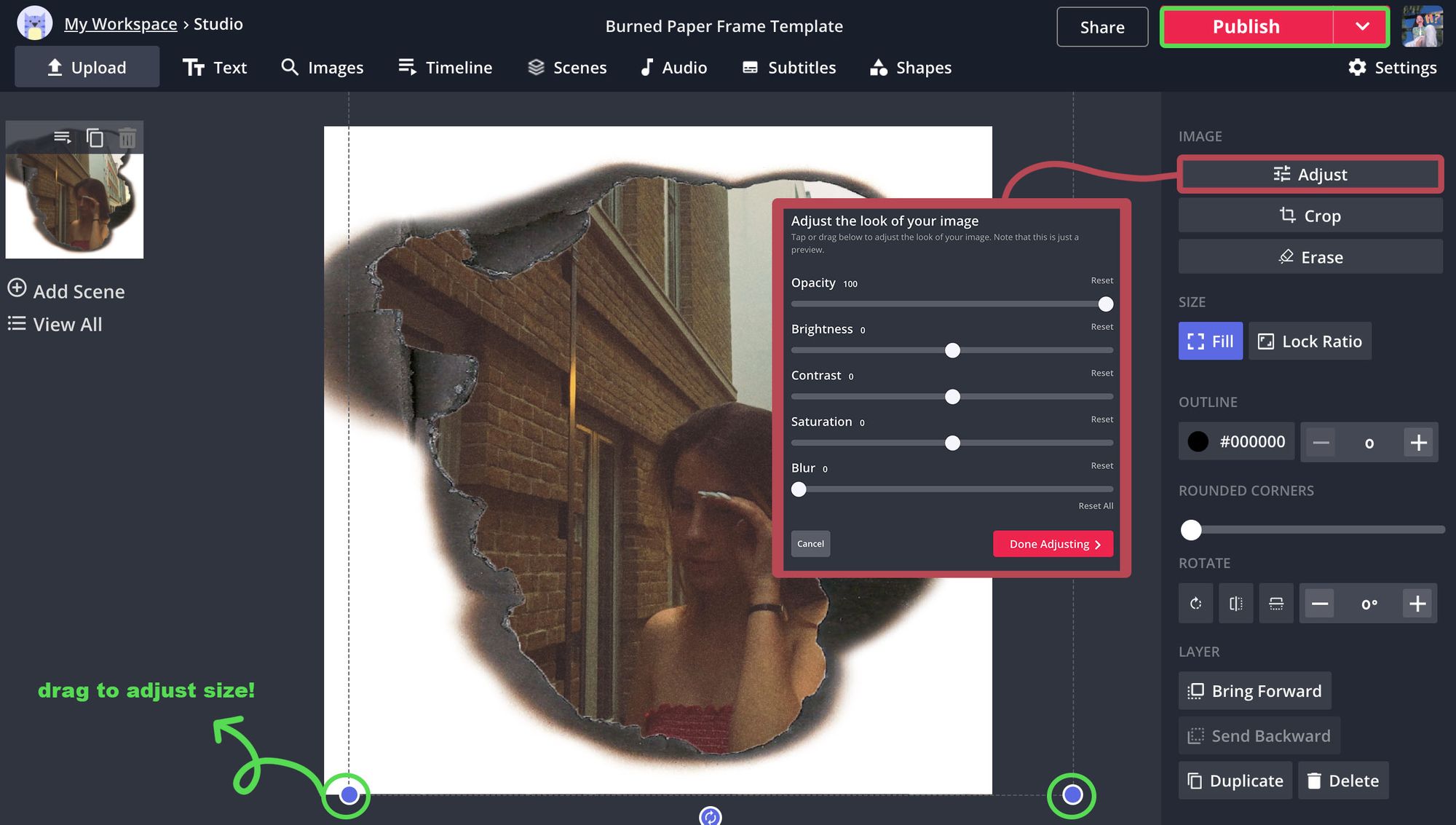Open the Subtitles menu
The height and width of the screenshot is (825, 1456).
(x=789, y=68)
